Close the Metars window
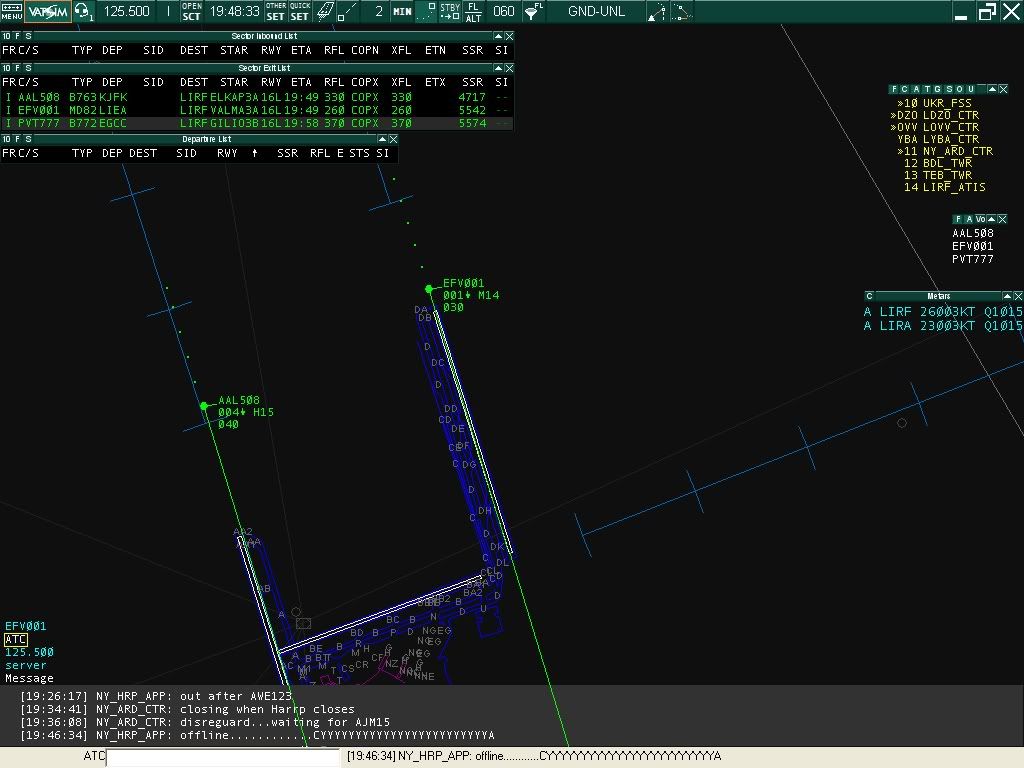Screen dimensions: 1024x768 click(1018, 296)
